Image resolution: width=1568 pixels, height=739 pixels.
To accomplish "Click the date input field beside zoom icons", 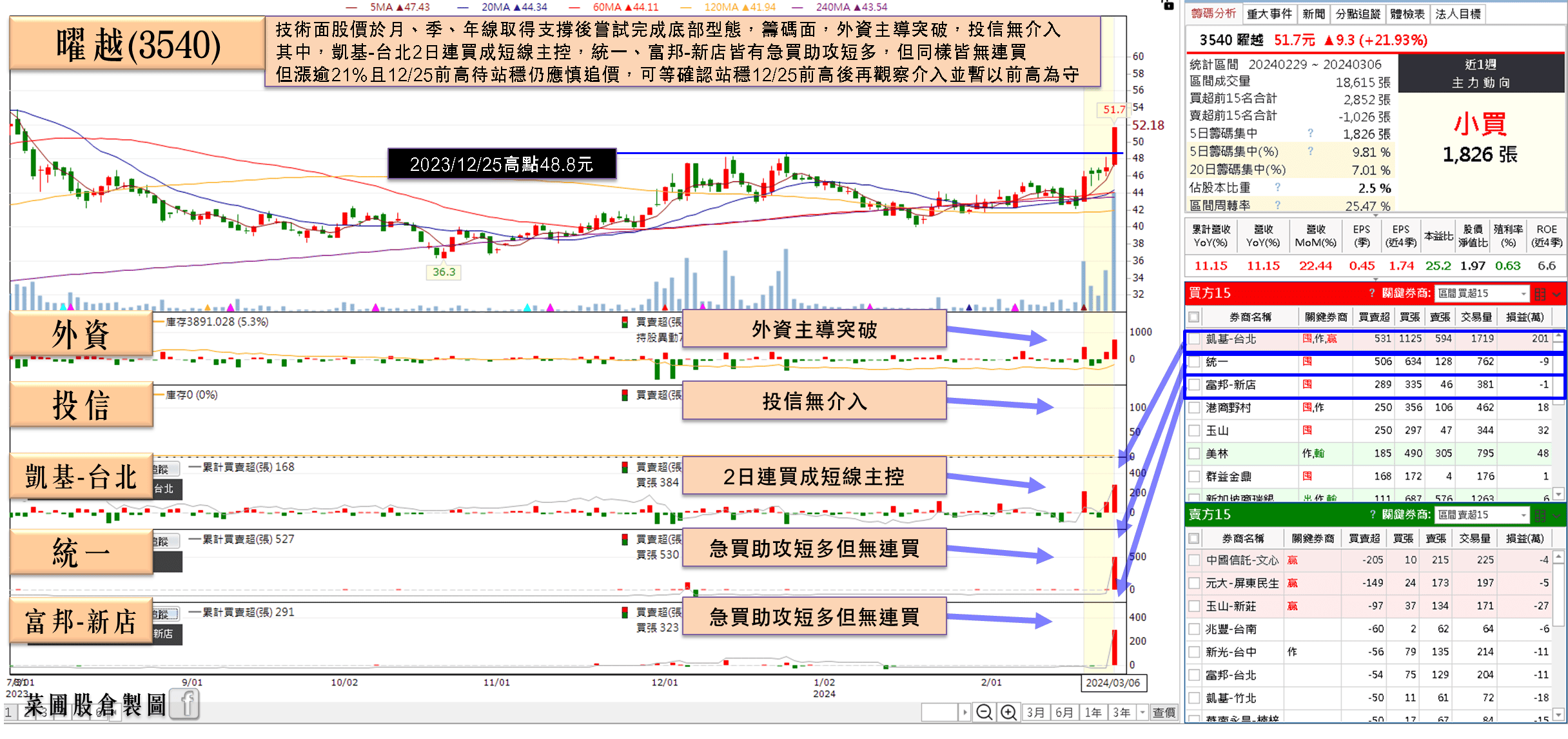I will pos(939,712).
